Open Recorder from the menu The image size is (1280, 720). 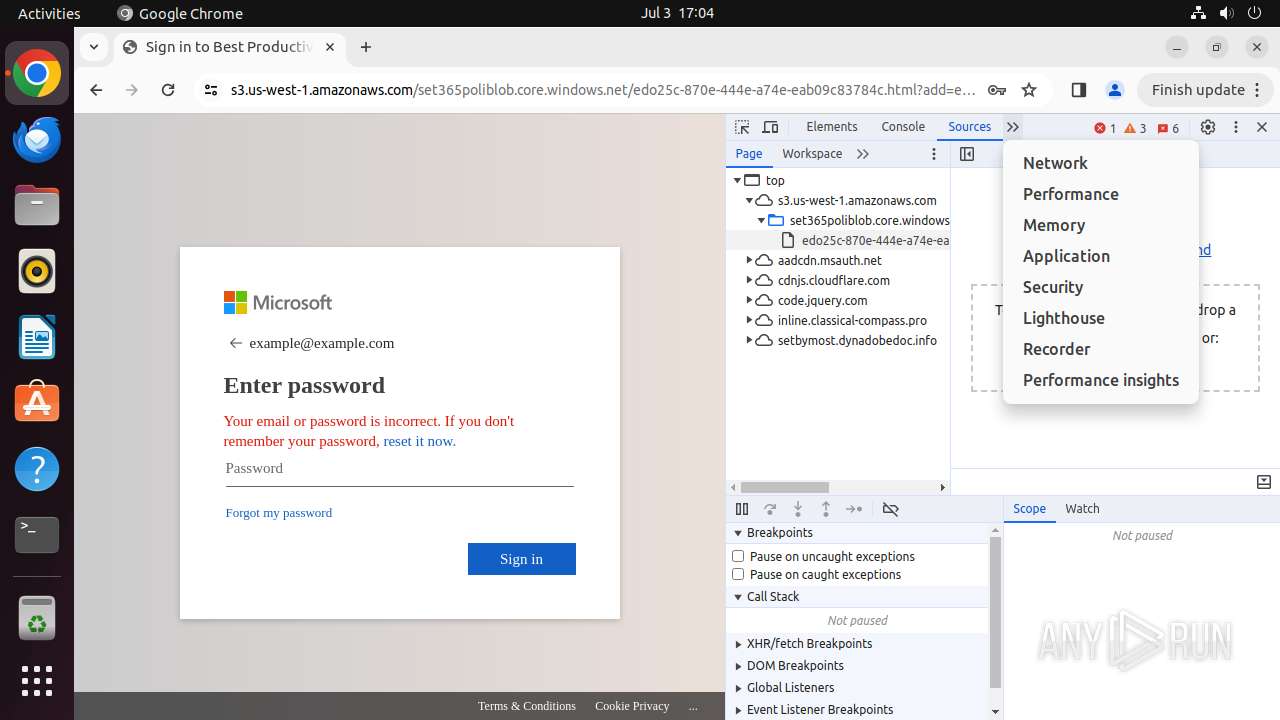pos(1100,349)
